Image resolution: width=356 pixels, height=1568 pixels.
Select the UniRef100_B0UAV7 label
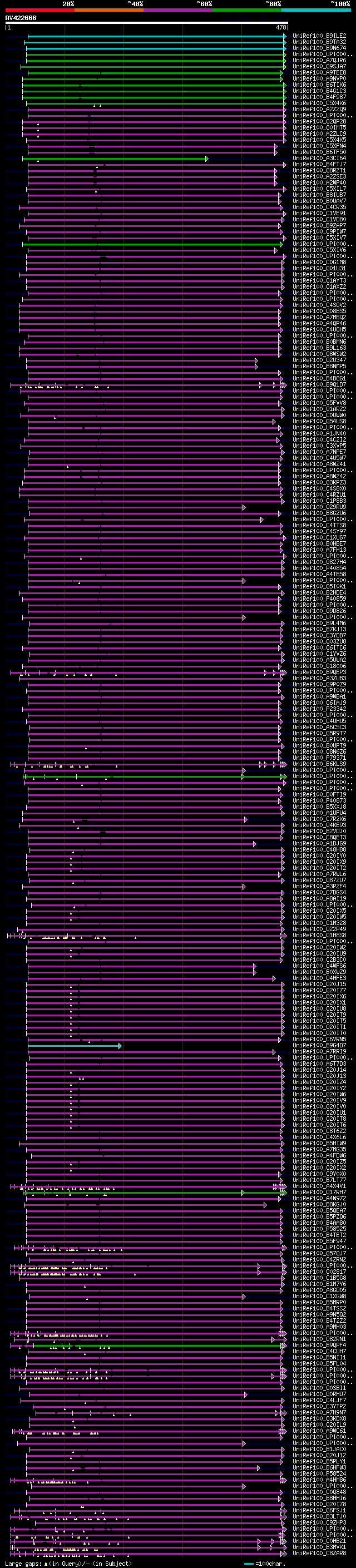[x=319, y=201]
